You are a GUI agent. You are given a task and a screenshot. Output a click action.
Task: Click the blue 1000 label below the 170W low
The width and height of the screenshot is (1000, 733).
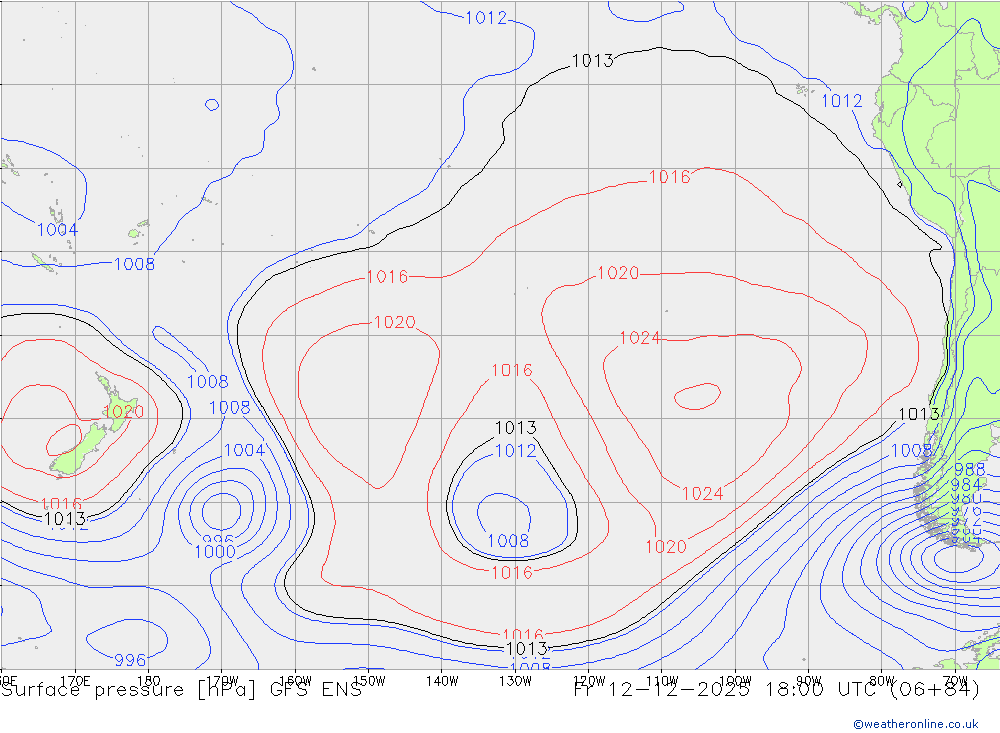click(x=215, y=552)
